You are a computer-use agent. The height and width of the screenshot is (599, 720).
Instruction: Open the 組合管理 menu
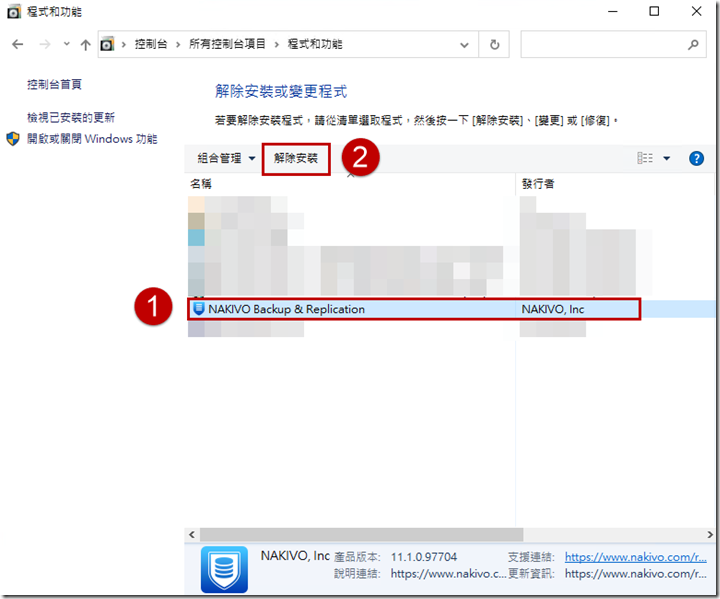coord(226,158)
